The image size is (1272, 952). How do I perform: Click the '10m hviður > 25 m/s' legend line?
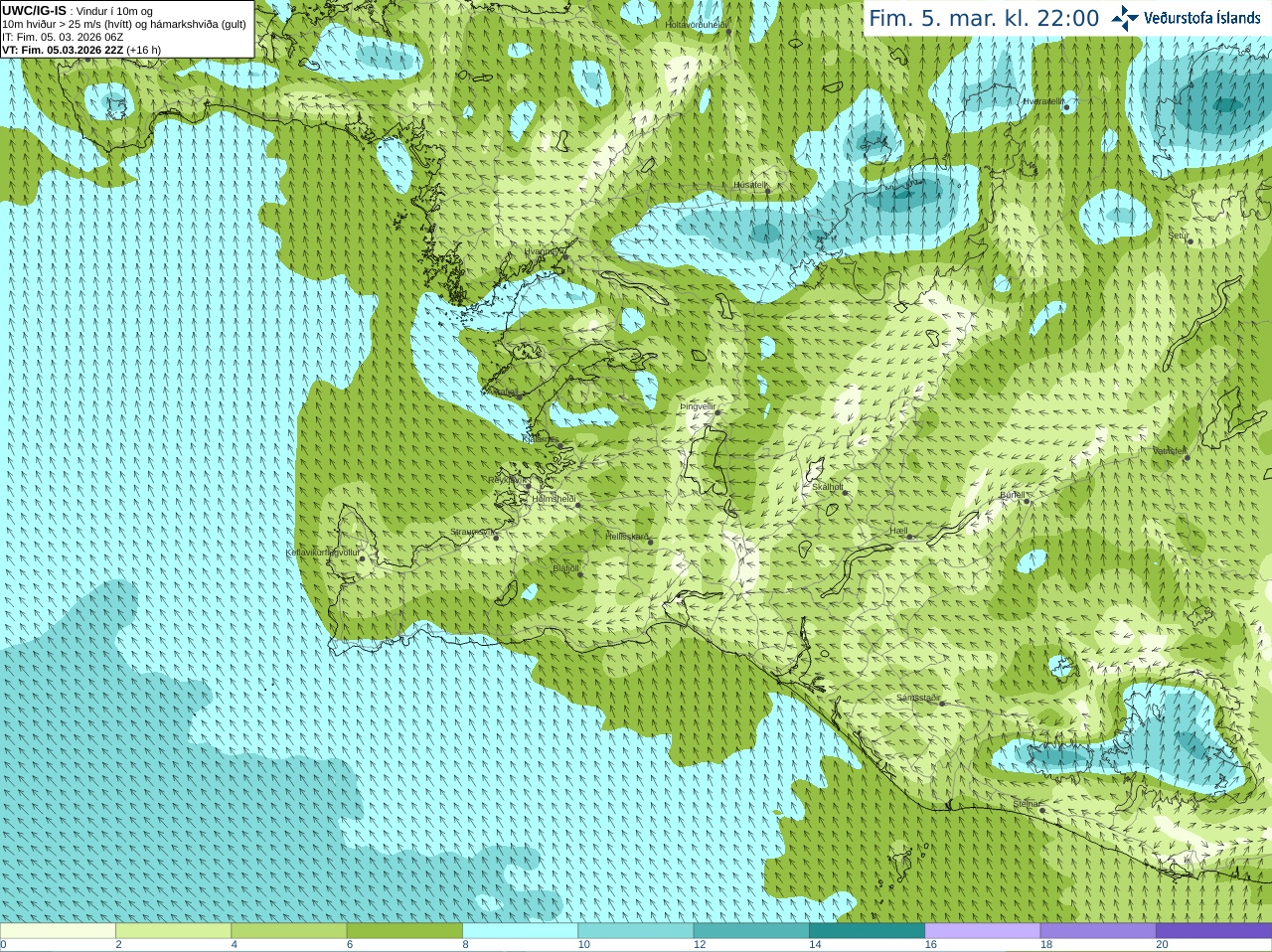(124, 24)
